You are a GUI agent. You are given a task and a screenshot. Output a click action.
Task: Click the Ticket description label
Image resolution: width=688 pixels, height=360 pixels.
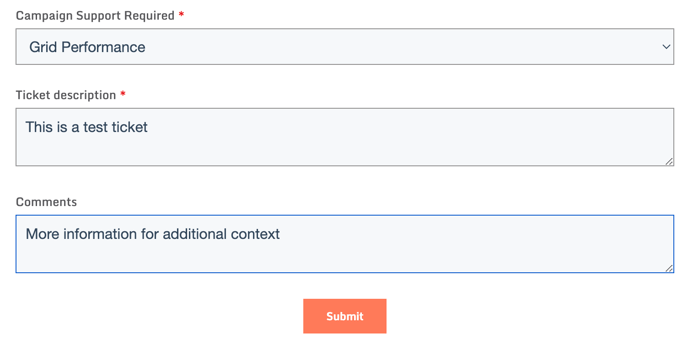66,95
